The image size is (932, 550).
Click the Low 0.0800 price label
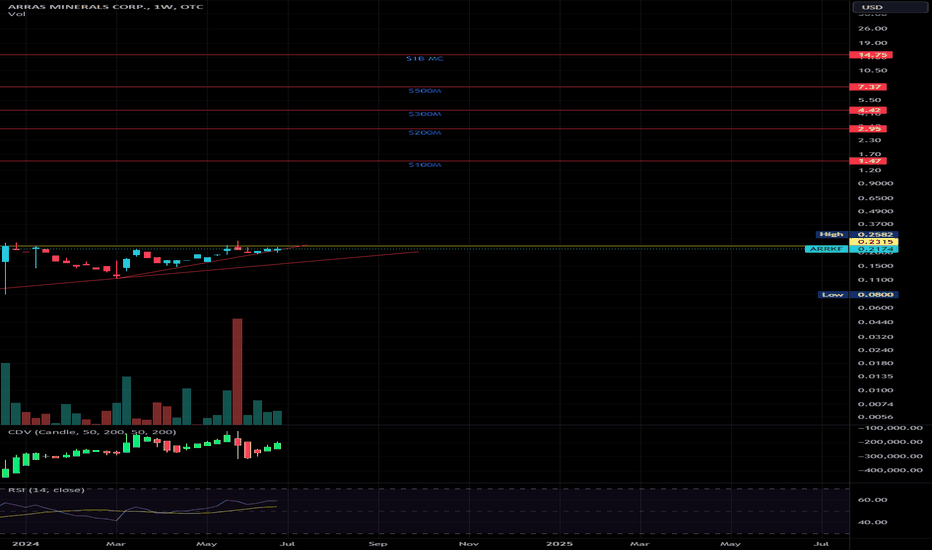click(x=858, y=295)
